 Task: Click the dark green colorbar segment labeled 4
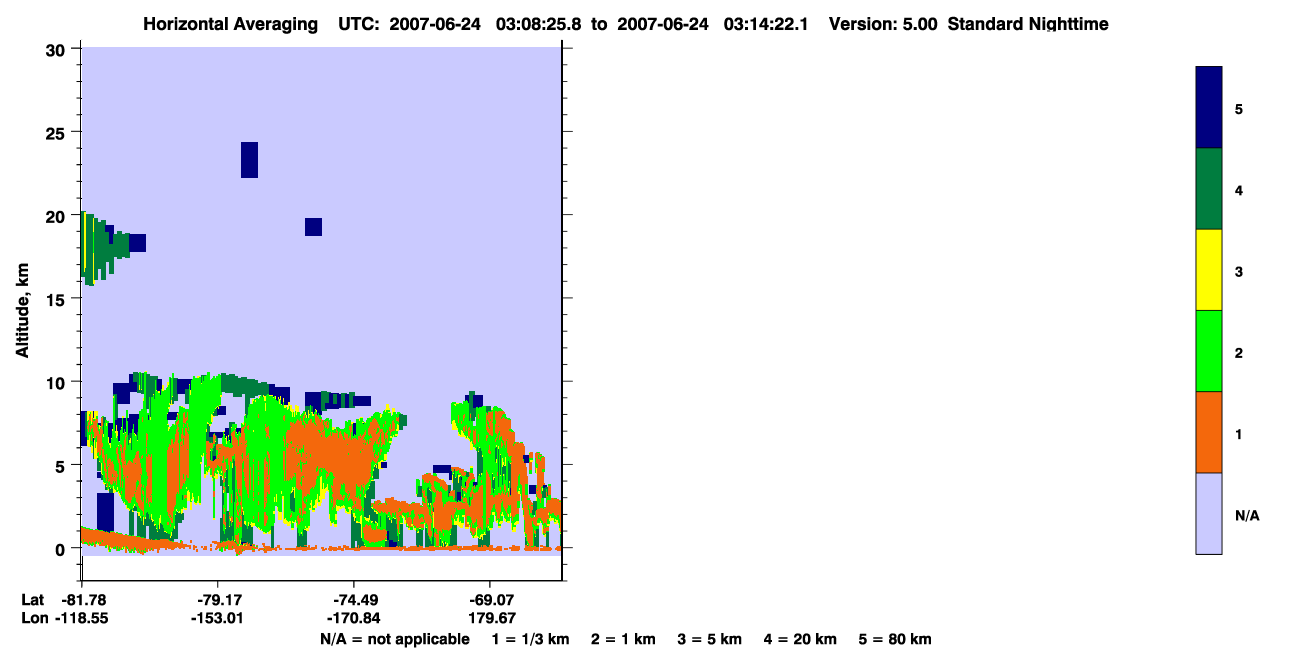coord(1209,189)
